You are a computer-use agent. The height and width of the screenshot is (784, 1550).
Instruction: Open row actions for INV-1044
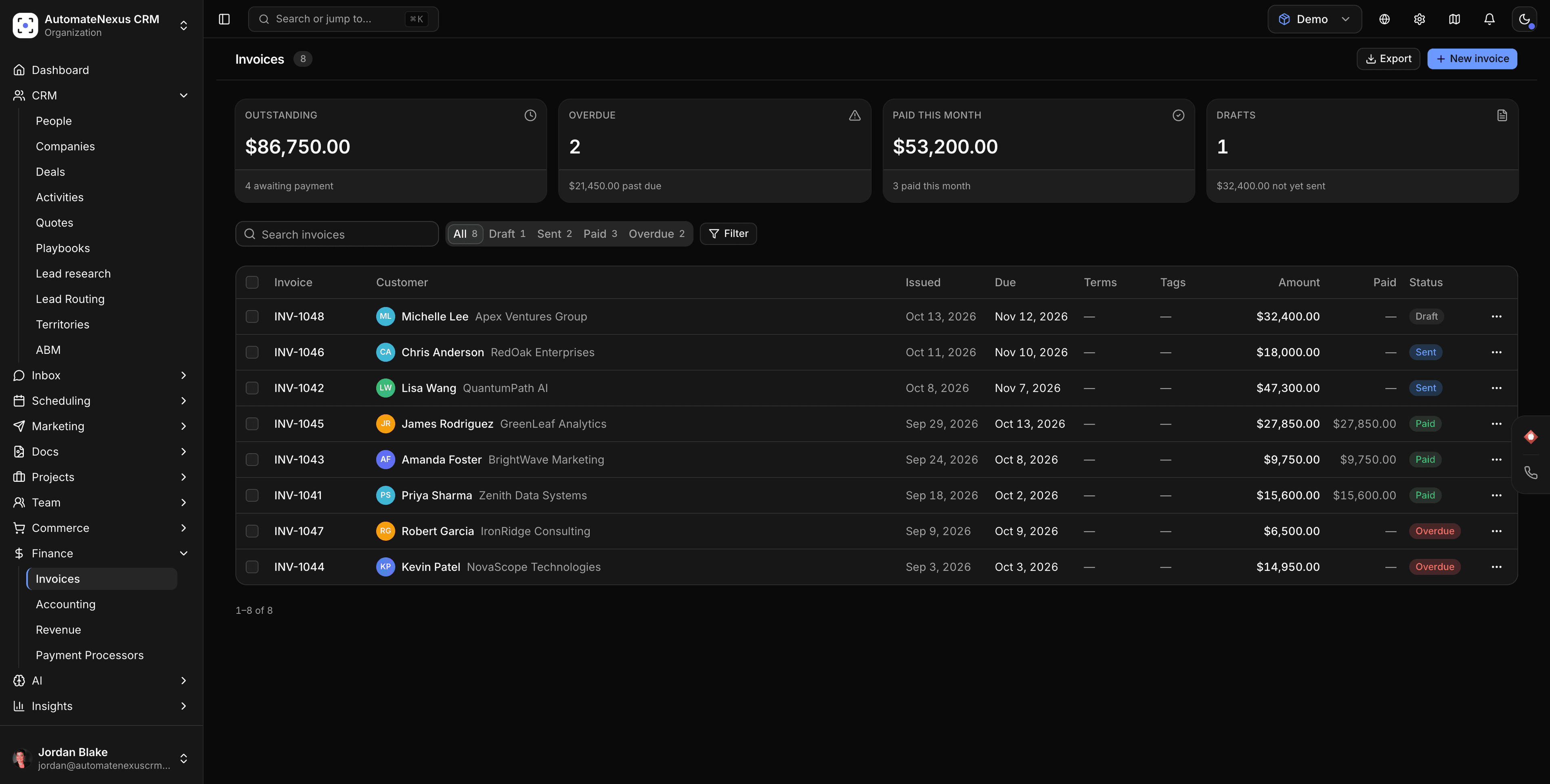pos(1496,567)
